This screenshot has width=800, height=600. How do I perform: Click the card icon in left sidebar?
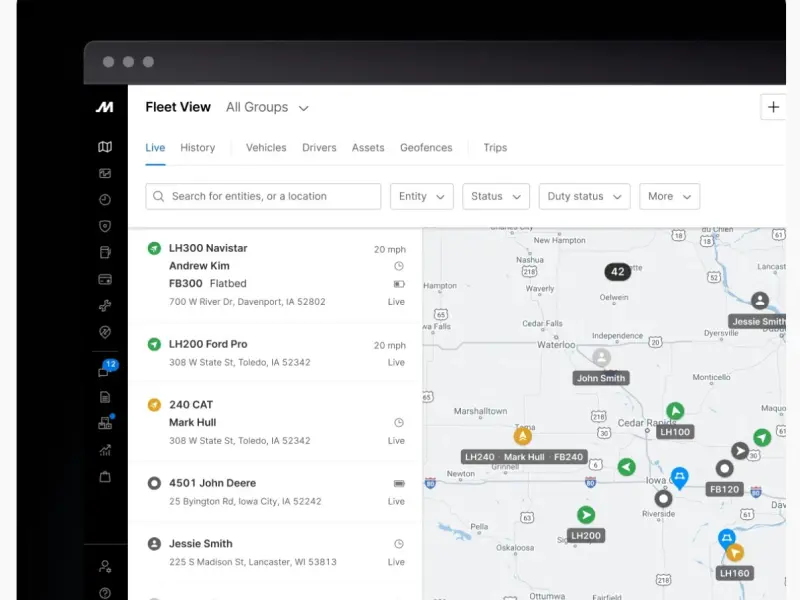click(x=105, y=279)
